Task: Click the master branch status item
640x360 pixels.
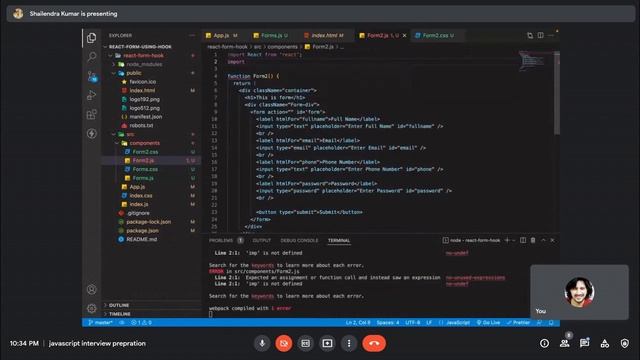Action: [x=100, y=322]
